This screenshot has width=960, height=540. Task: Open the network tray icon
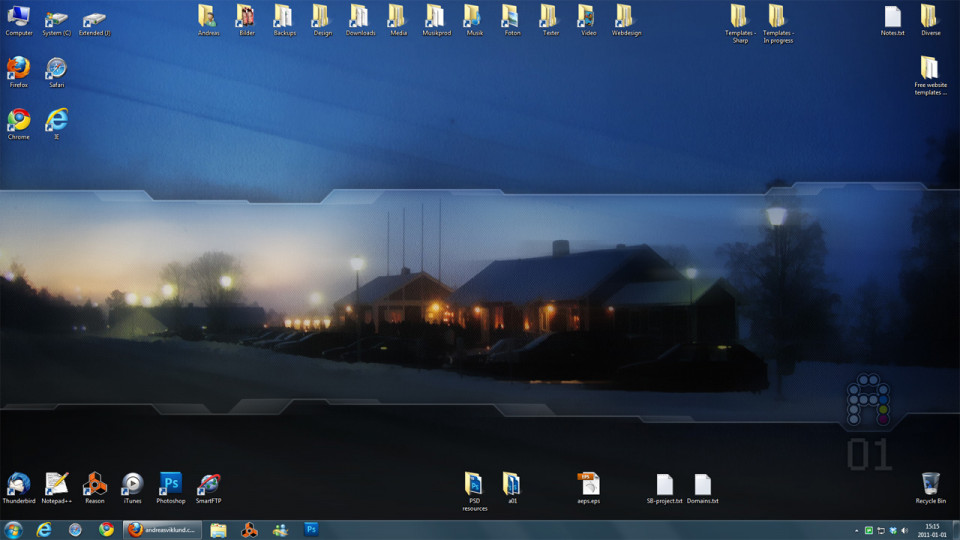click(x=880, y=530)
